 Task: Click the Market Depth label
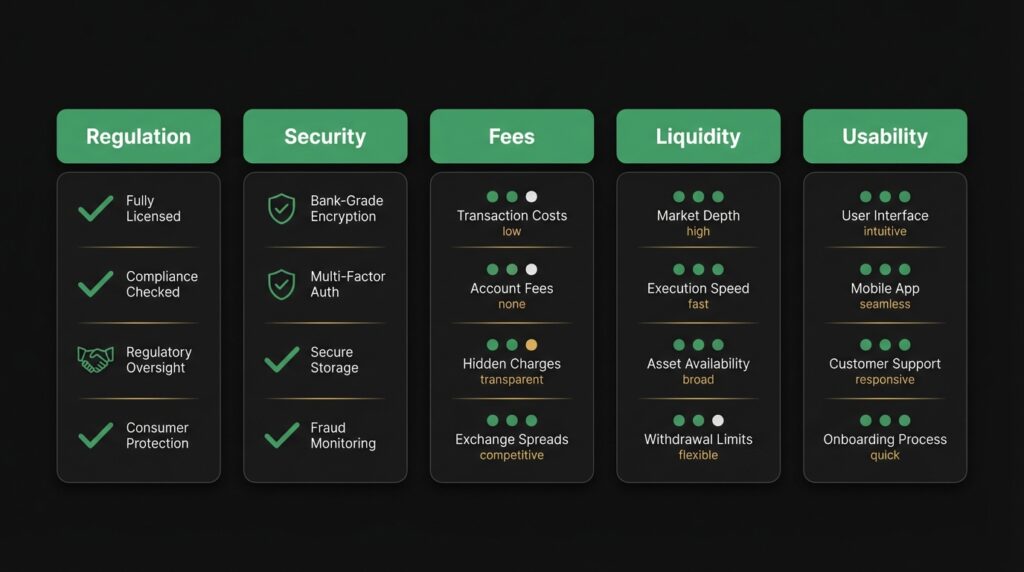(x=698, y=216)
